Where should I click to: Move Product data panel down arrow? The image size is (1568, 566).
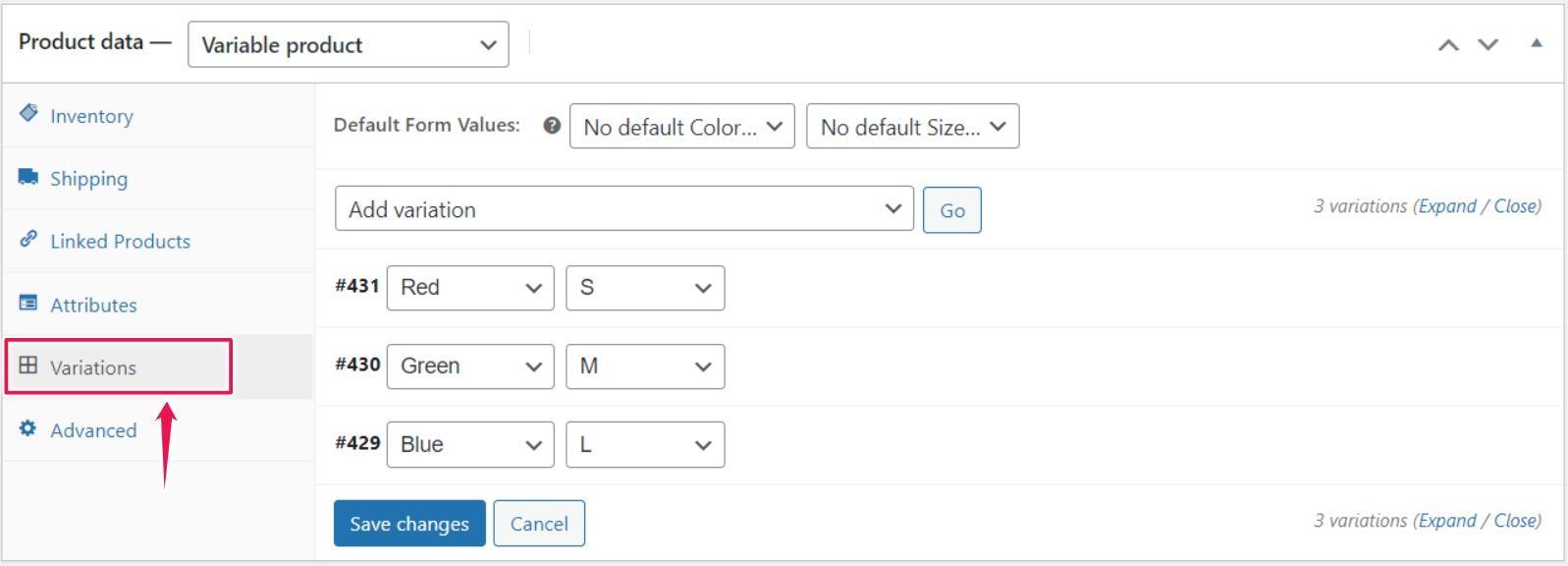tap(1488, 44)
